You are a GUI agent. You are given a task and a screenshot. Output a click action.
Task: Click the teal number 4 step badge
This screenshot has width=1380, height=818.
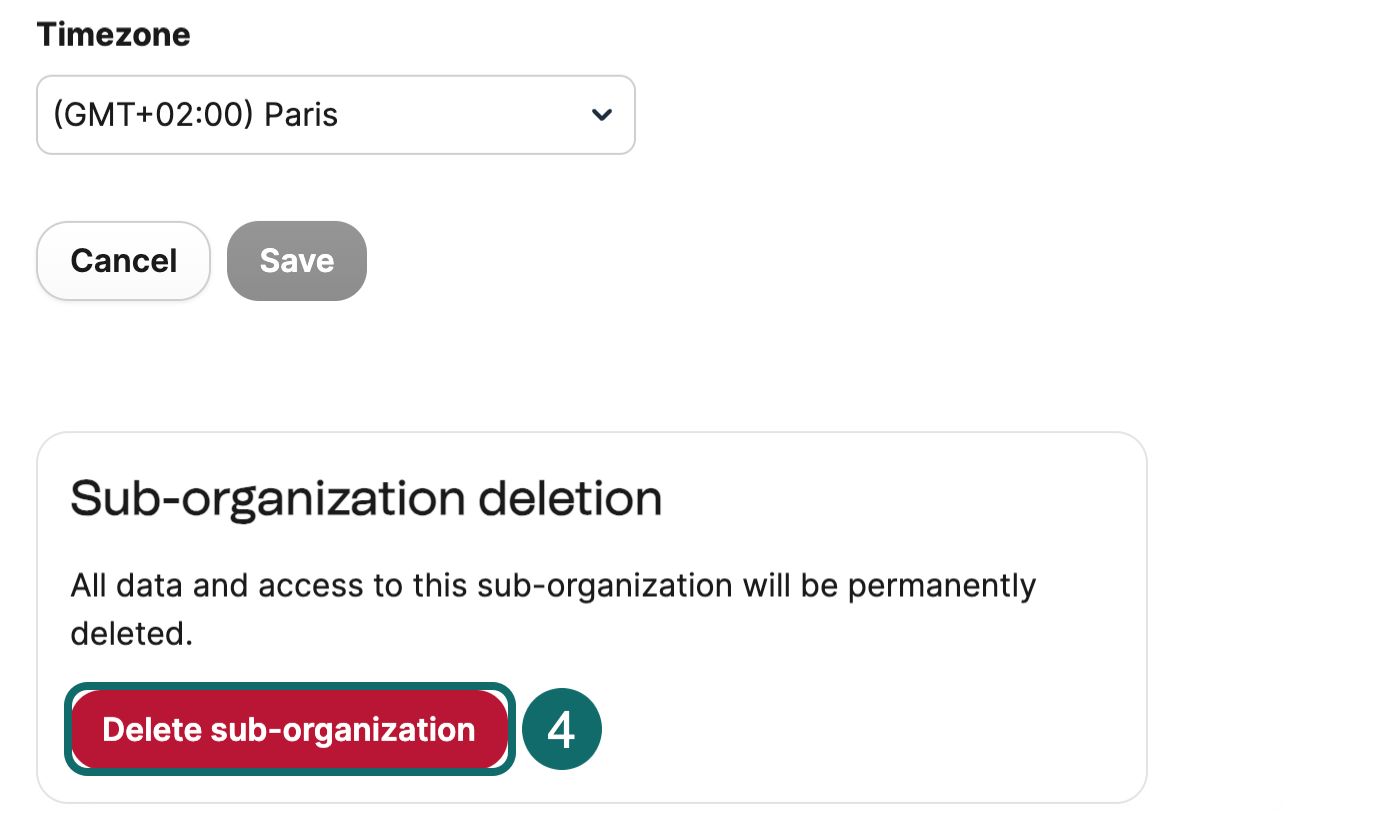click(x=562, y=730)
